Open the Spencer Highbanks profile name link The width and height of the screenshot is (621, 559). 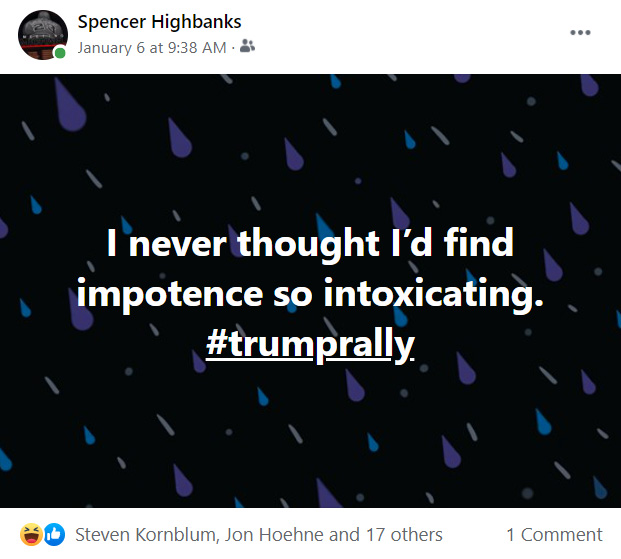tap(159, 22)
